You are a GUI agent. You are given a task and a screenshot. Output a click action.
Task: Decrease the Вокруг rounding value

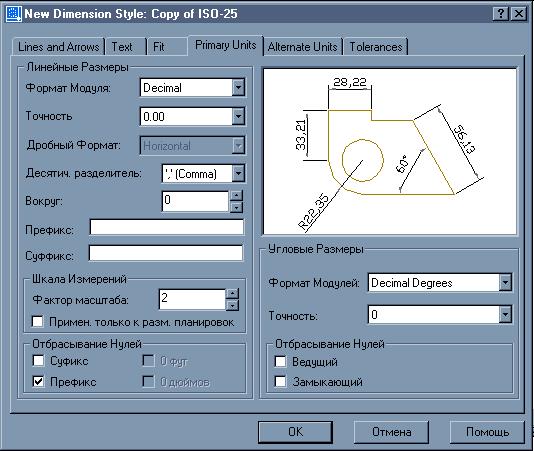pyautogui.click(x=236, y=207)
